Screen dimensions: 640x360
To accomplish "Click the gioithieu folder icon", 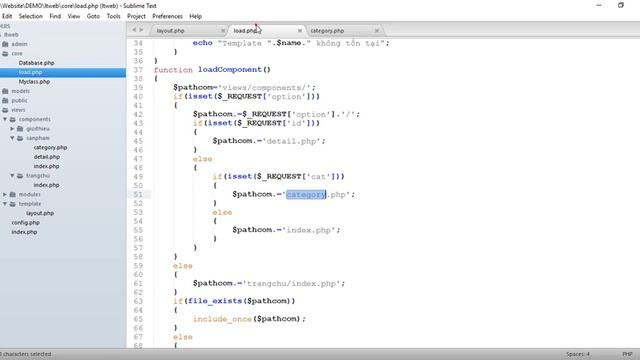I will coord(20,129).
